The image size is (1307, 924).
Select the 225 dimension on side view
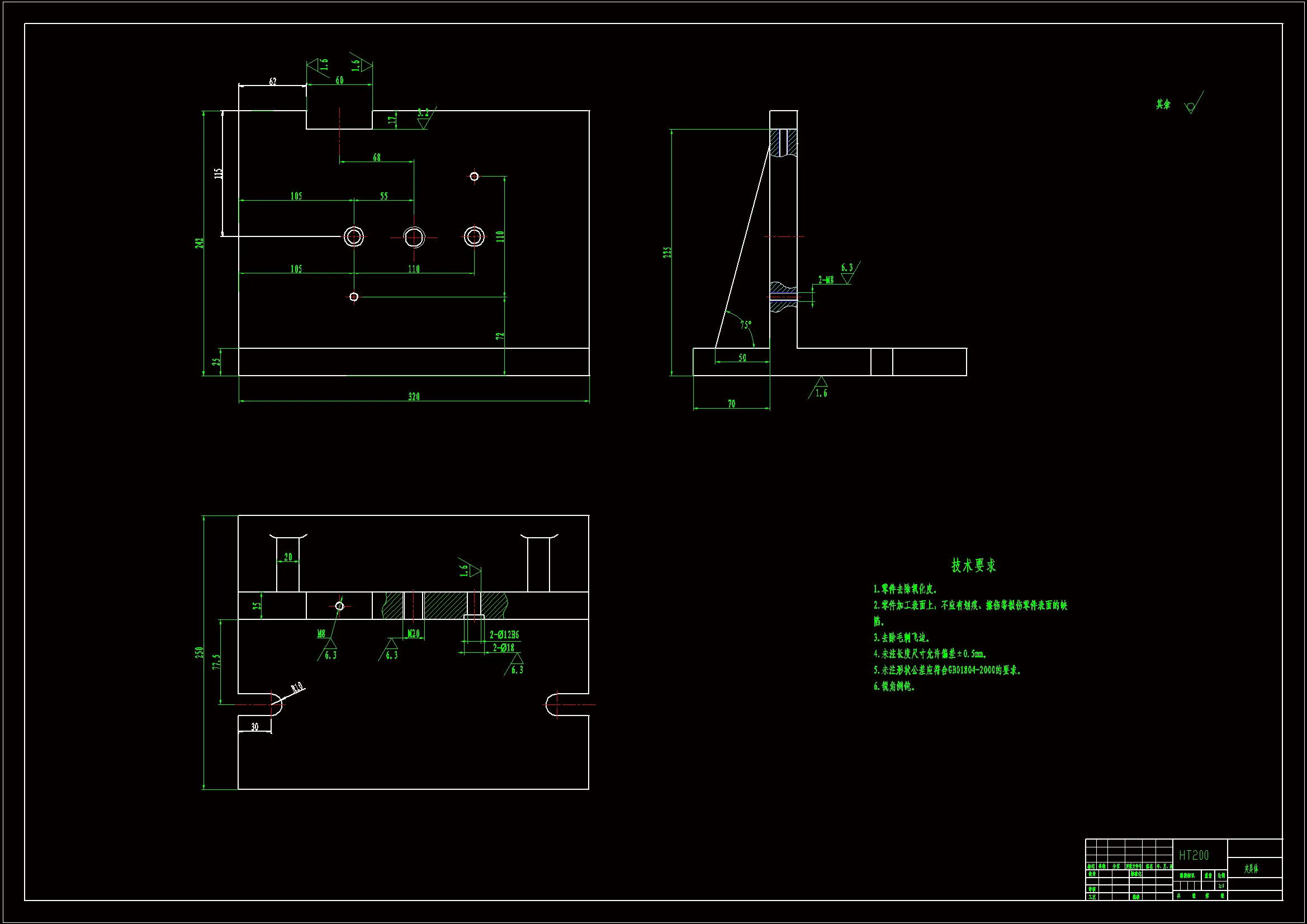click(666, 252)
